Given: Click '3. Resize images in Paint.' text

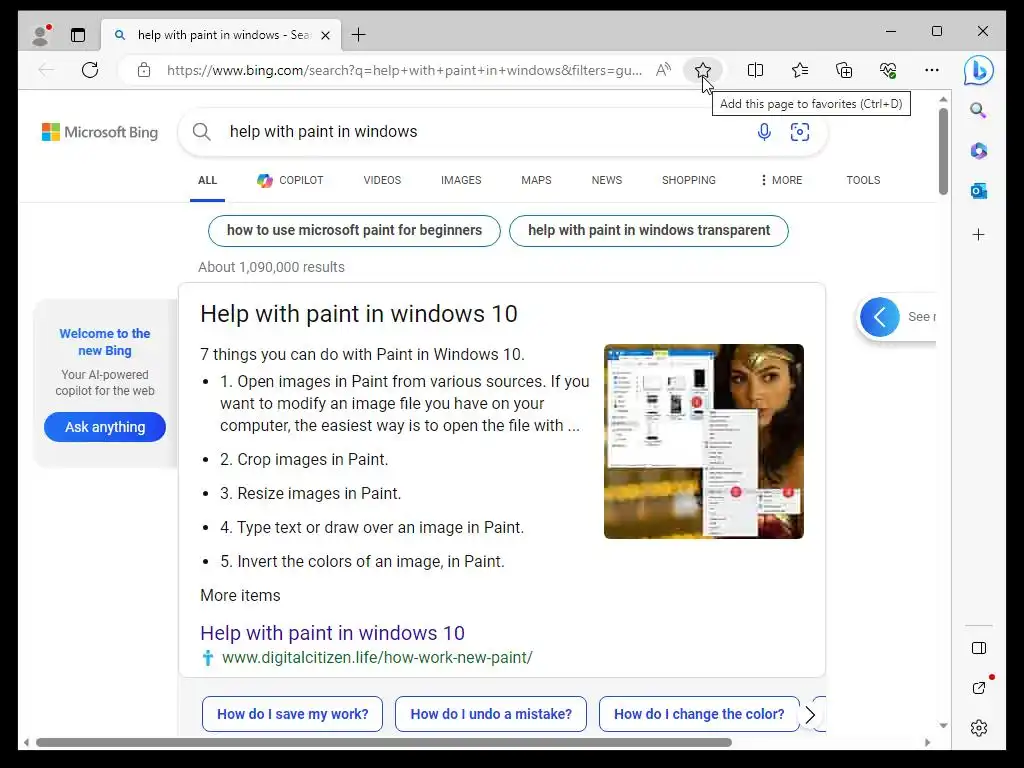Looking at the screenshot, I should pos(310,494).
